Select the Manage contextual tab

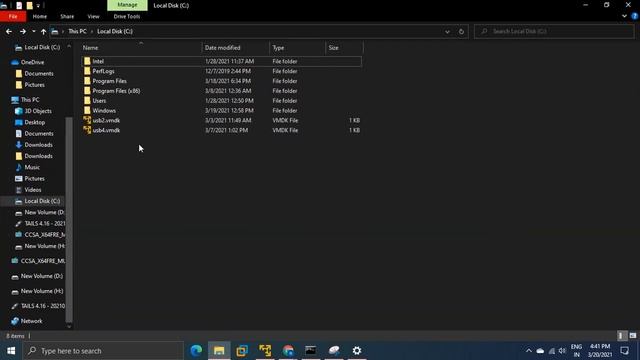tap(127, 5)
